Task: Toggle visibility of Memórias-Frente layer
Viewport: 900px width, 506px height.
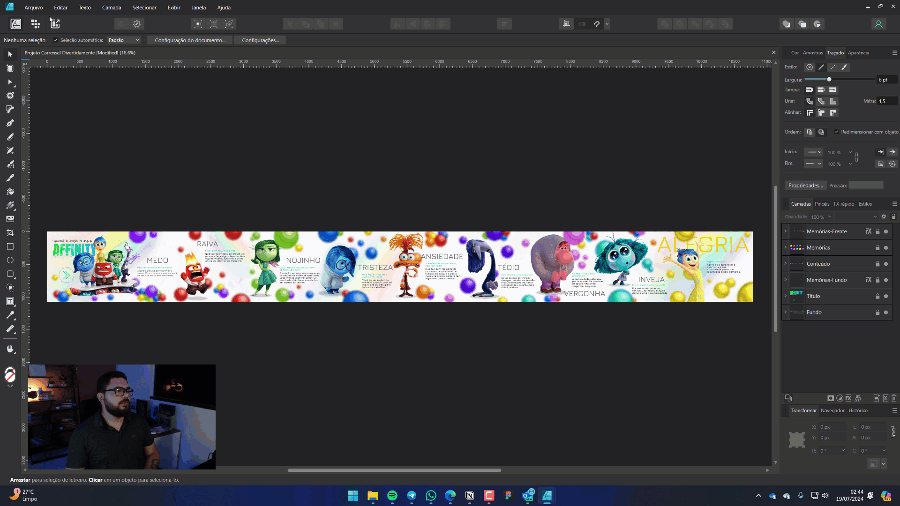Action: coord(886,232)
